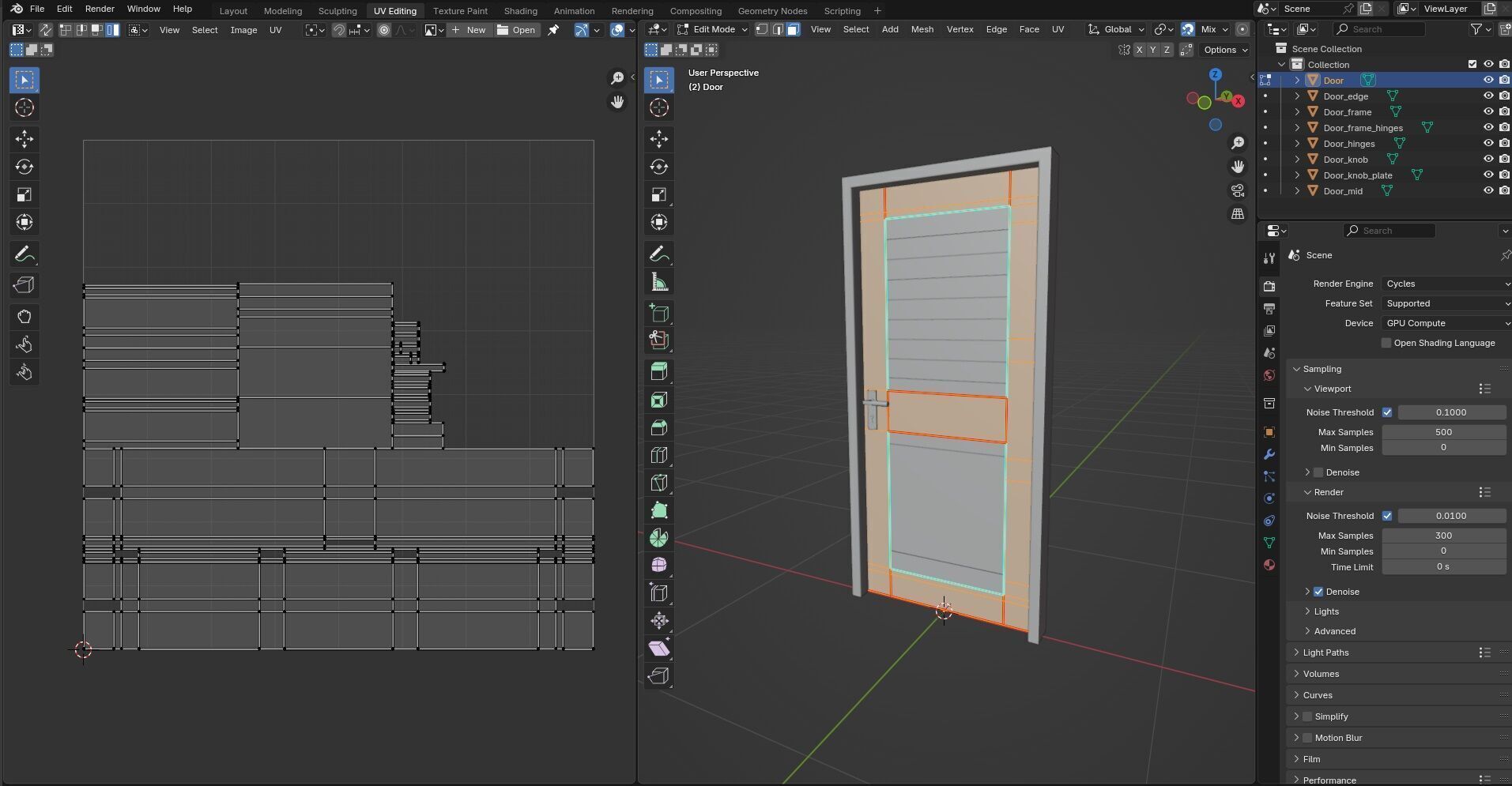This screenshot has height=786, width=1512.
Task: Open the Device dropdown
Action: coord(1446,323)
